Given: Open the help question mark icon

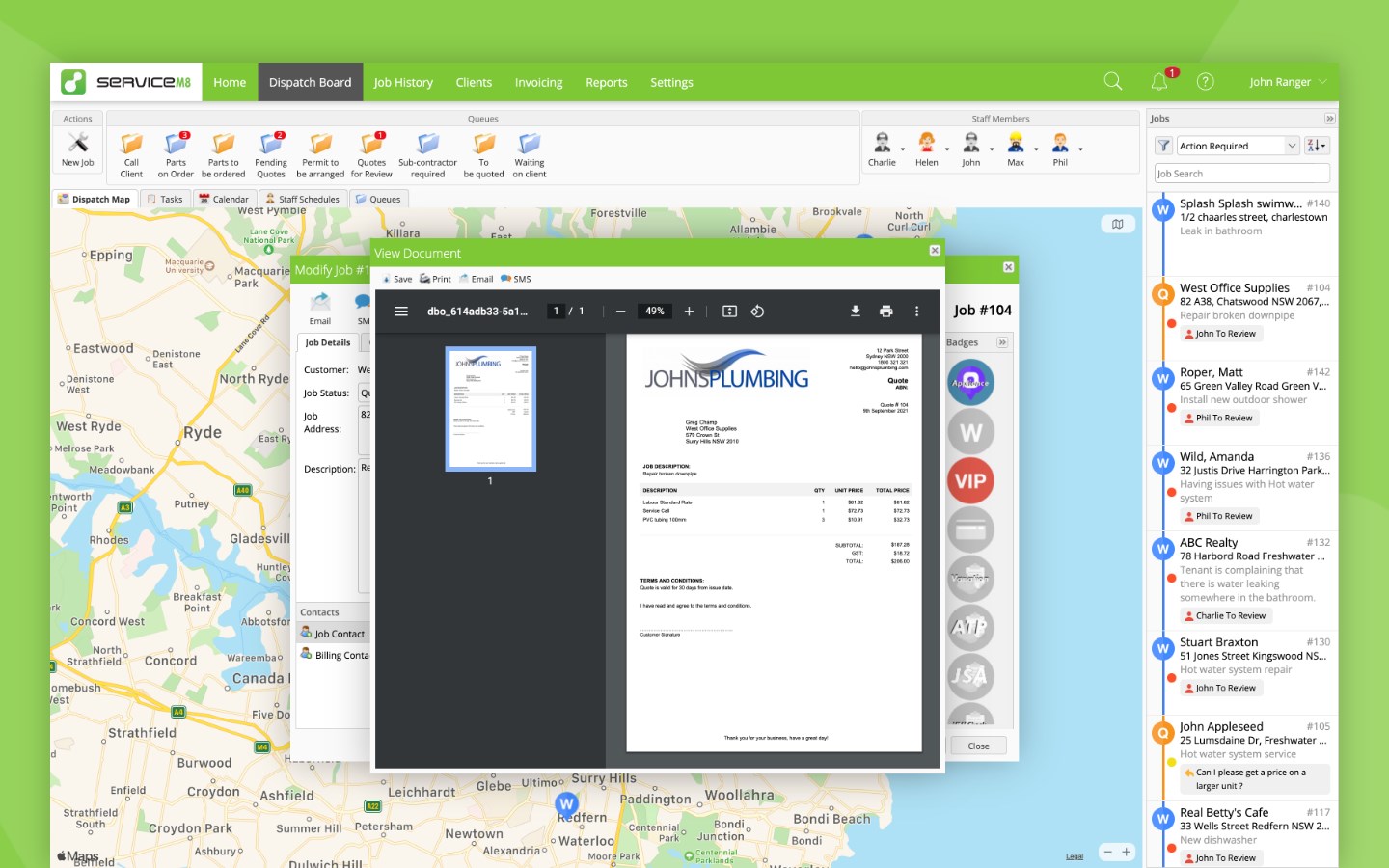Looking at the screenshot, I should [x=1206, y=82].
